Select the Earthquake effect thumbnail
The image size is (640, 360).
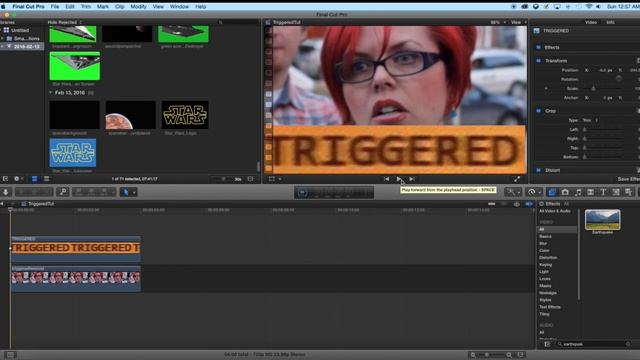coord(602,220)
